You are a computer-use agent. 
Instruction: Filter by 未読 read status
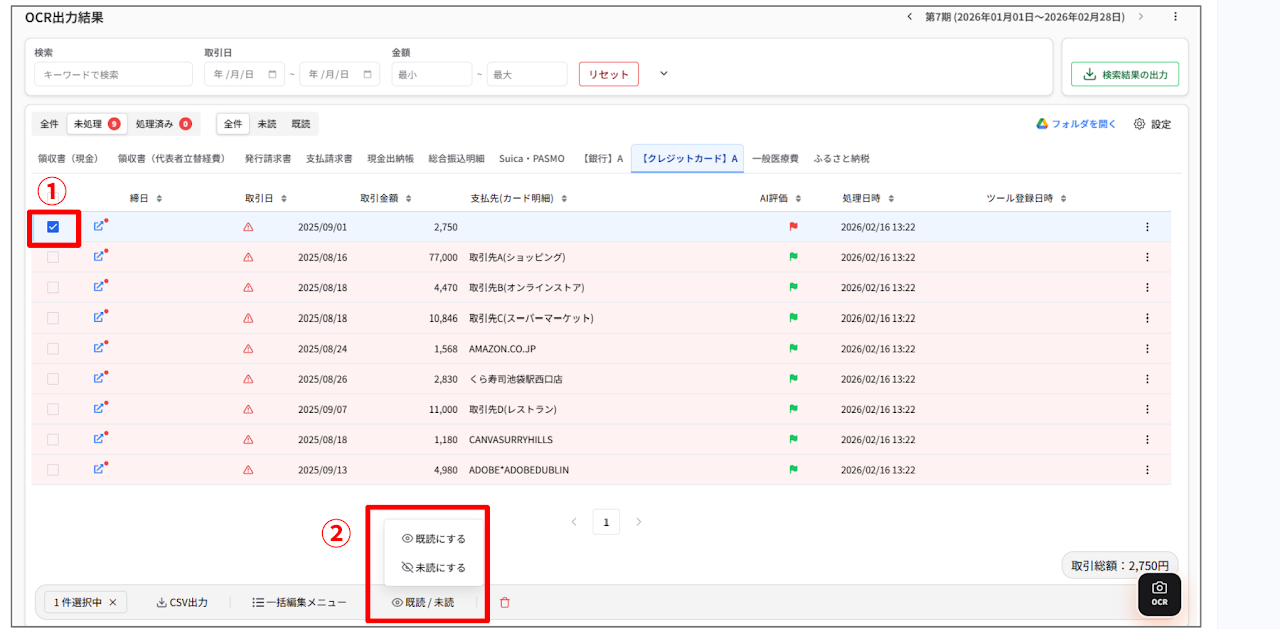(266, 124)
